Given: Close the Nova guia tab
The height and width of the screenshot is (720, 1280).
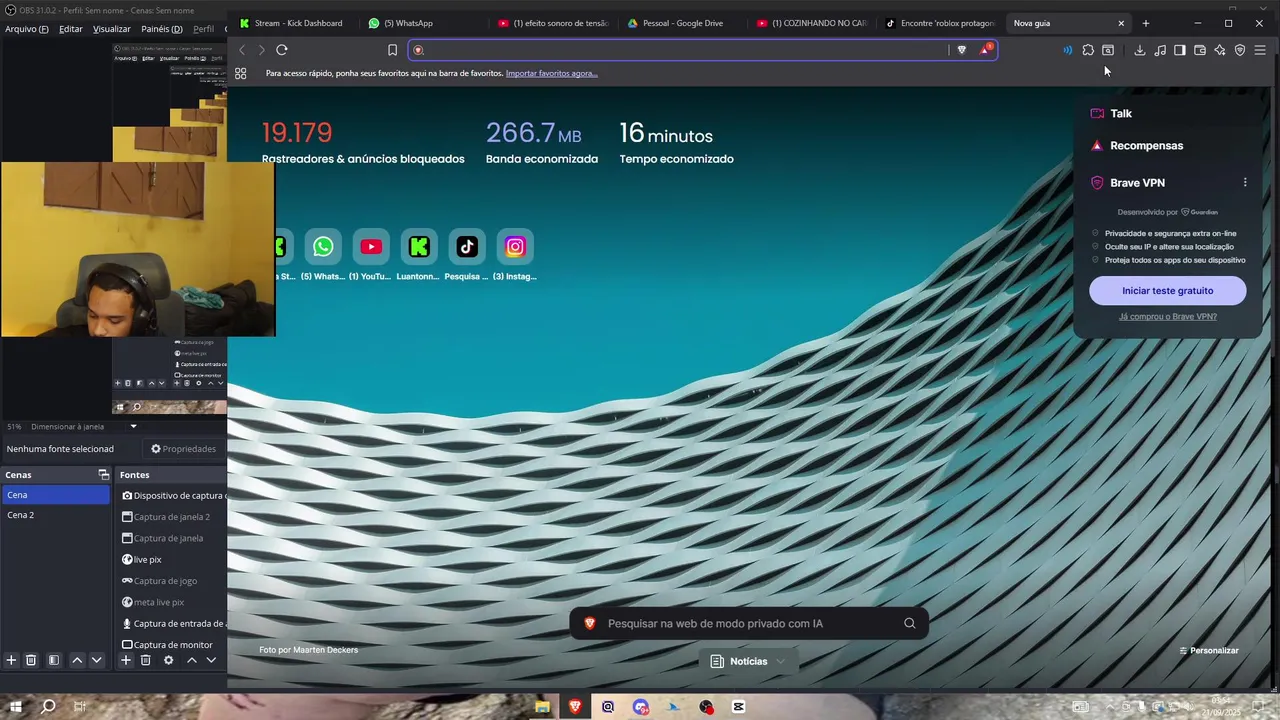Looking at the screenshot, I should point(1121,23).
